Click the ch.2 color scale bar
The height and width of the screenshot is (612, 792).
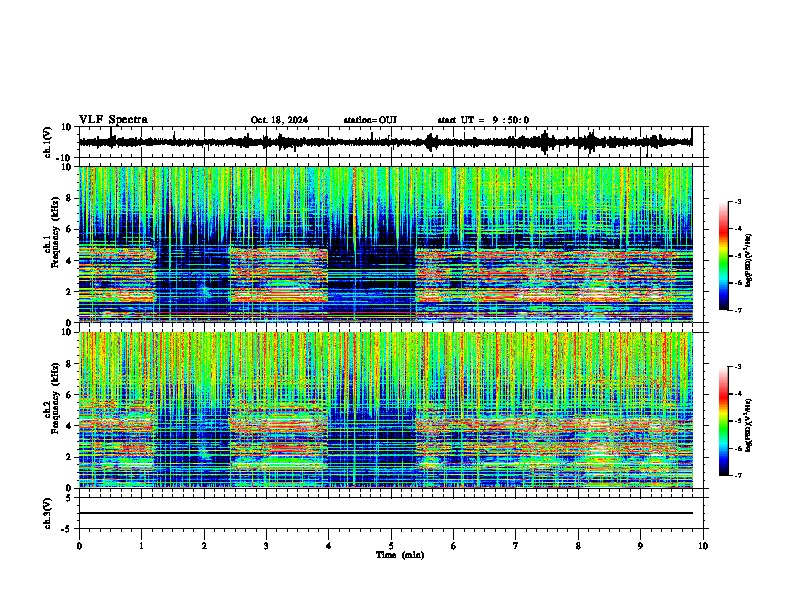tap(724, 421)
